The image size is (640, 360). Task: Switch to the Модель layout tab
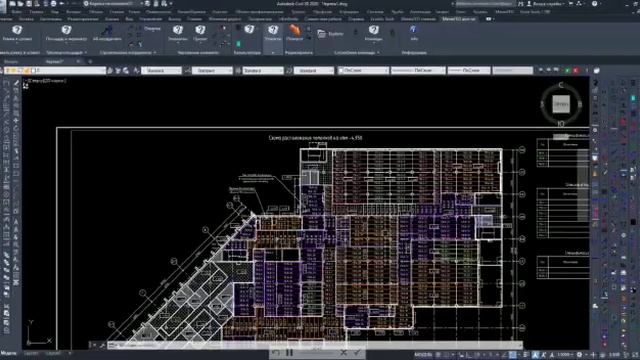[9, 353]
